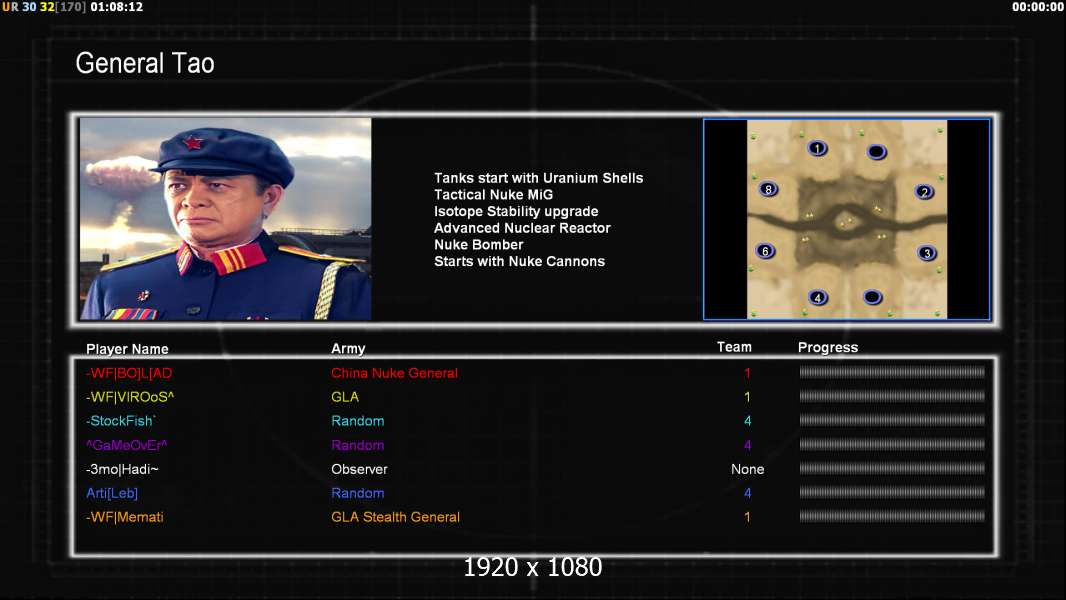Click start position 3 on the minimap

pos(927,253)
